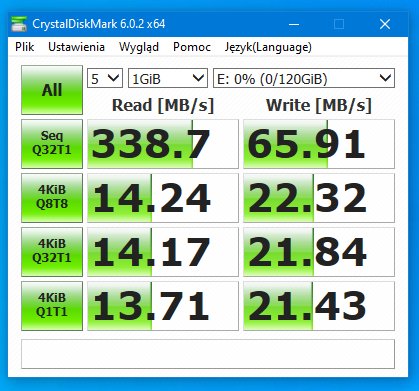Viewport: 419px width, 391px height.
Task: Expand the test size dropdown showing 1GiB
Action: tap(168, 78)
